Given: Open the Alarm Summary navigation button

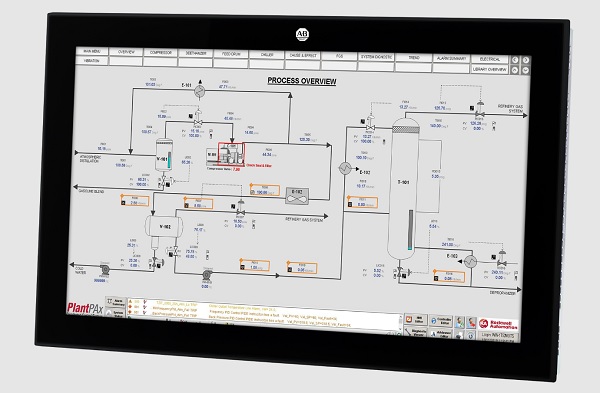Looking at the screenshot, I should [451, 59].
